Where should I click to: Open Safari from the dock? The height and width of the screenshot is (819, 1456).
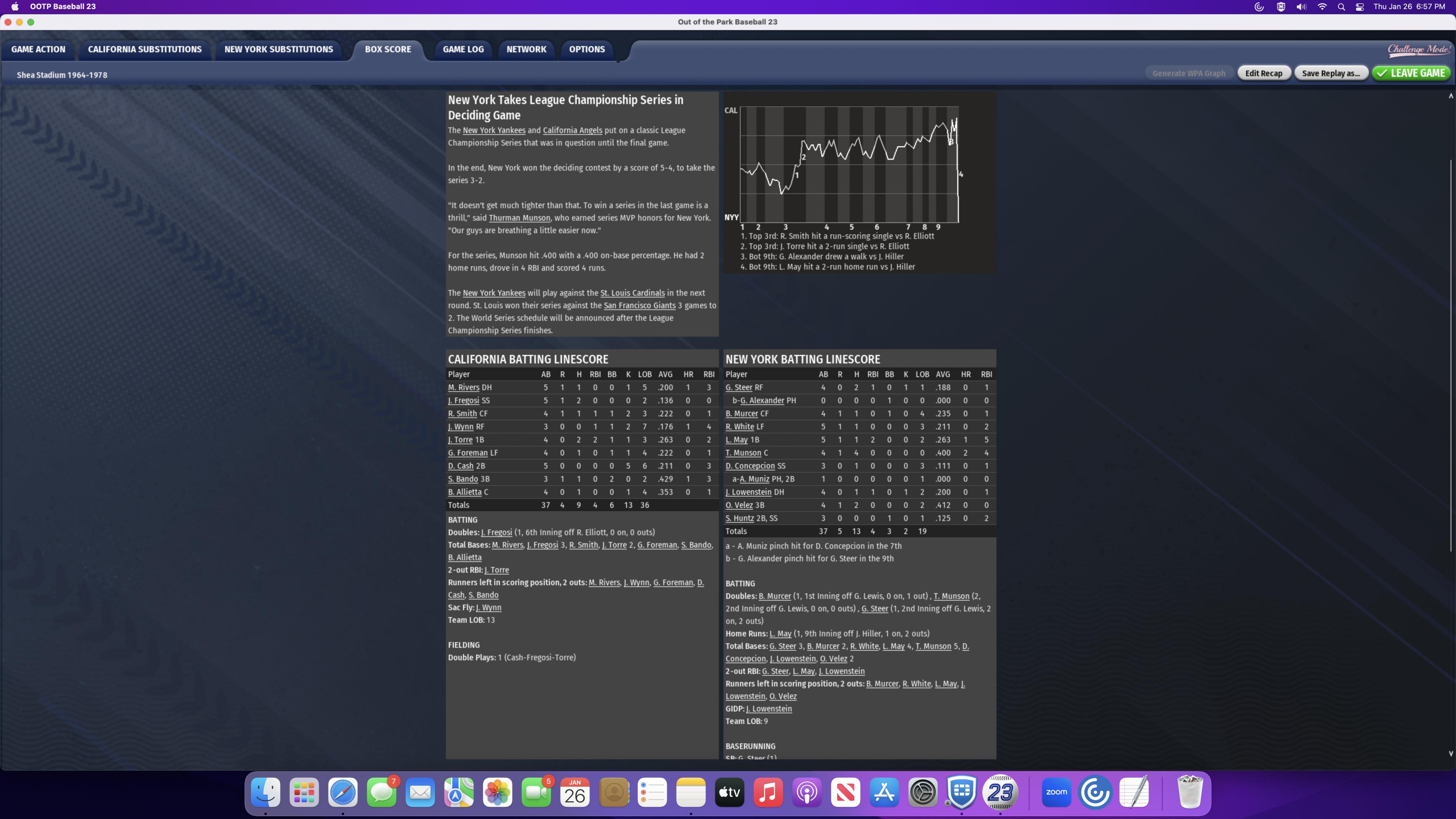pyautogui.click(x=343, y=793)
